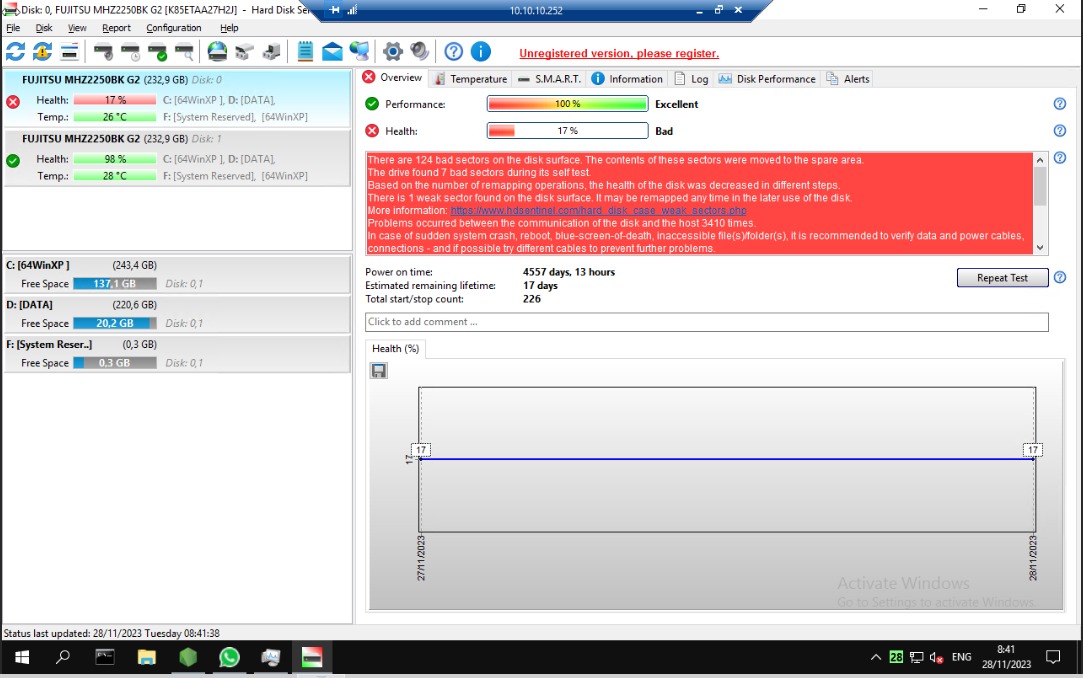Check for software updates using the update icon
Screen dimensions: 1083x678
click(40, 51)
